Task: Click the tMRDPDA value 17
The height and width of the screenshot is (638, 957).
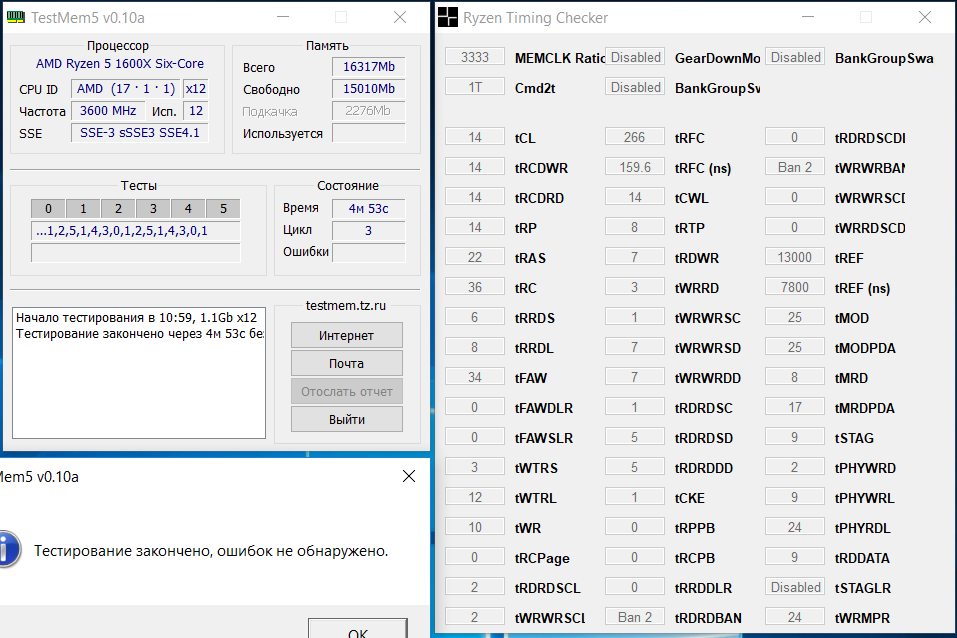Action: (795, 407)
